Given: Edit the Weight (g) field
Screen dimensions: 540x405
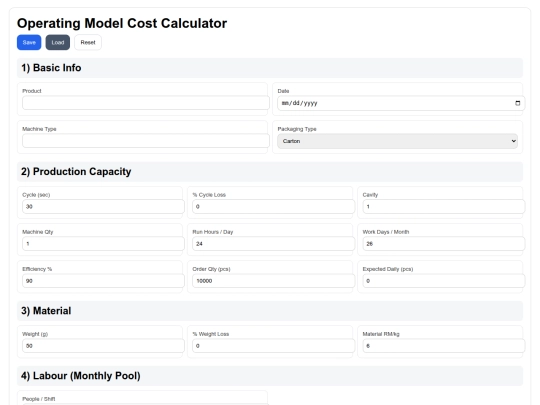Looking at the screenshot, I should (103, 346).
